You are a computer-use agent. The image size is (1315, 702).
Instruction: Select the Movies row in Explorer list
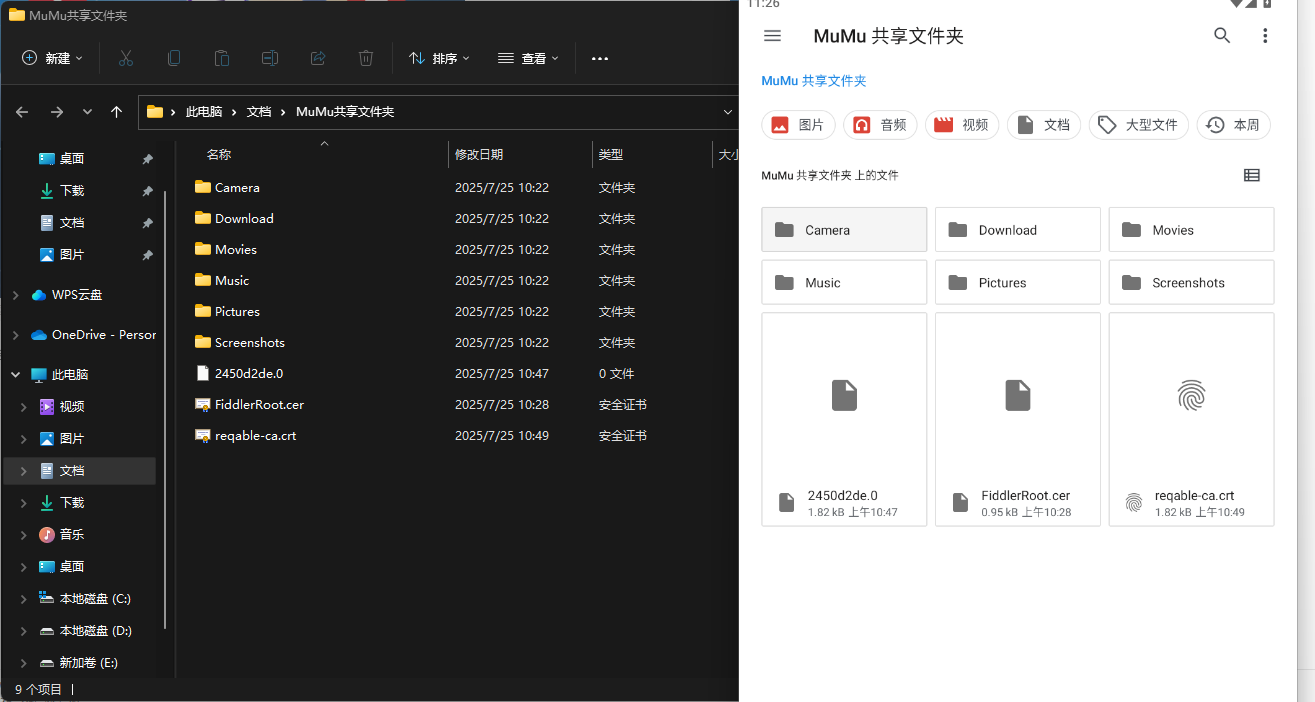click(460, 249)
